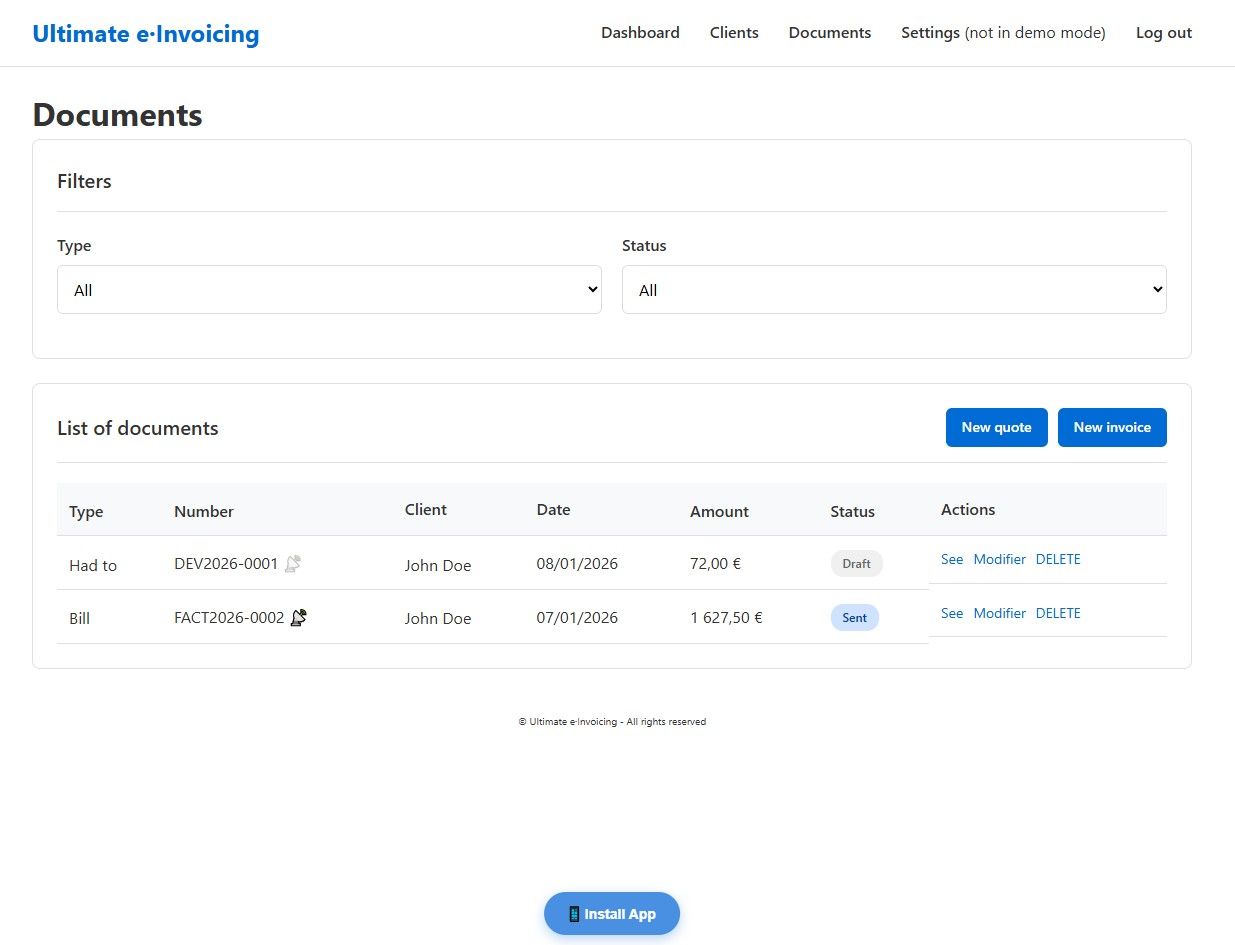Open invoice FACT2026-0002 with See link
The height and width of the screenshot is (945, 1235).
pos(951,614)
